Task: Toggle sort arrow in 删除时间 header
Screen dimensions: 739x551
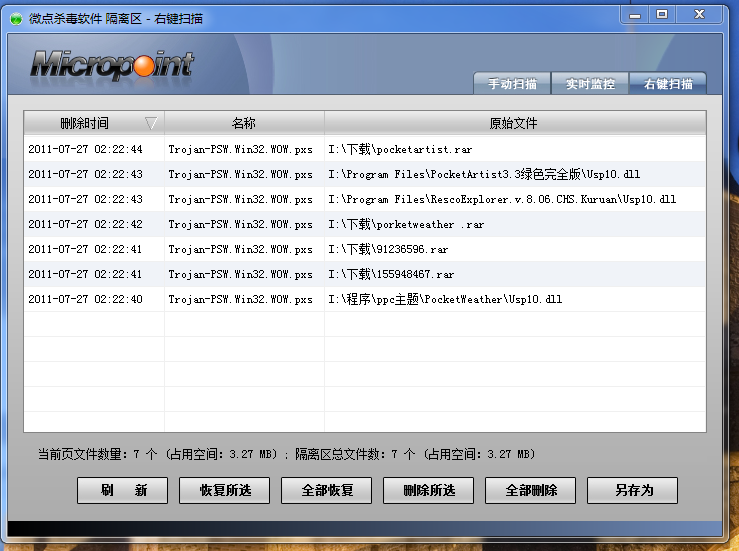Action: [x=151, y=123]
